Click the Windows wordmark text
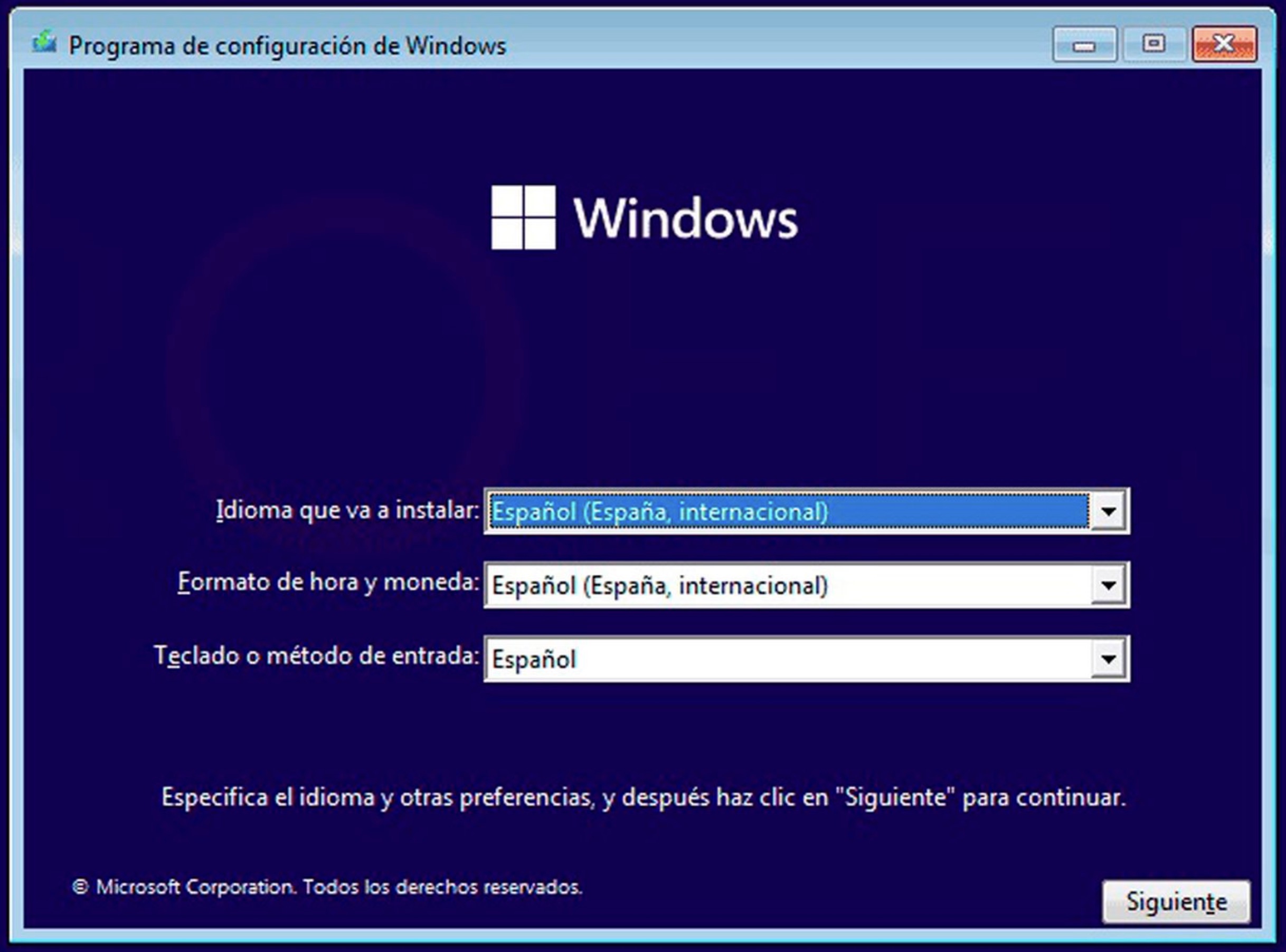Image resolution: width=1286 pixels, height=952 pixels. coord(685,218)
